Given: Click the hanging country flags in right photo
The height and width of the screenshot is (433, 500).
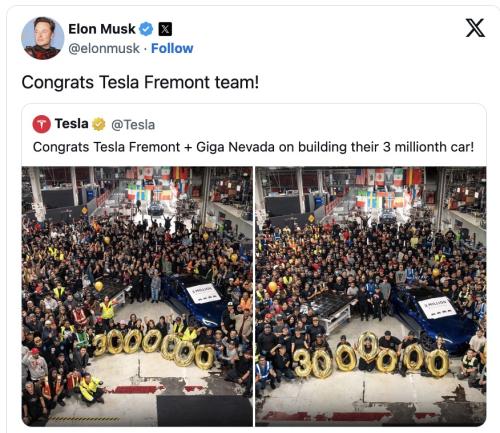Looking at the screenshot, I should click(x=388, y=188).
